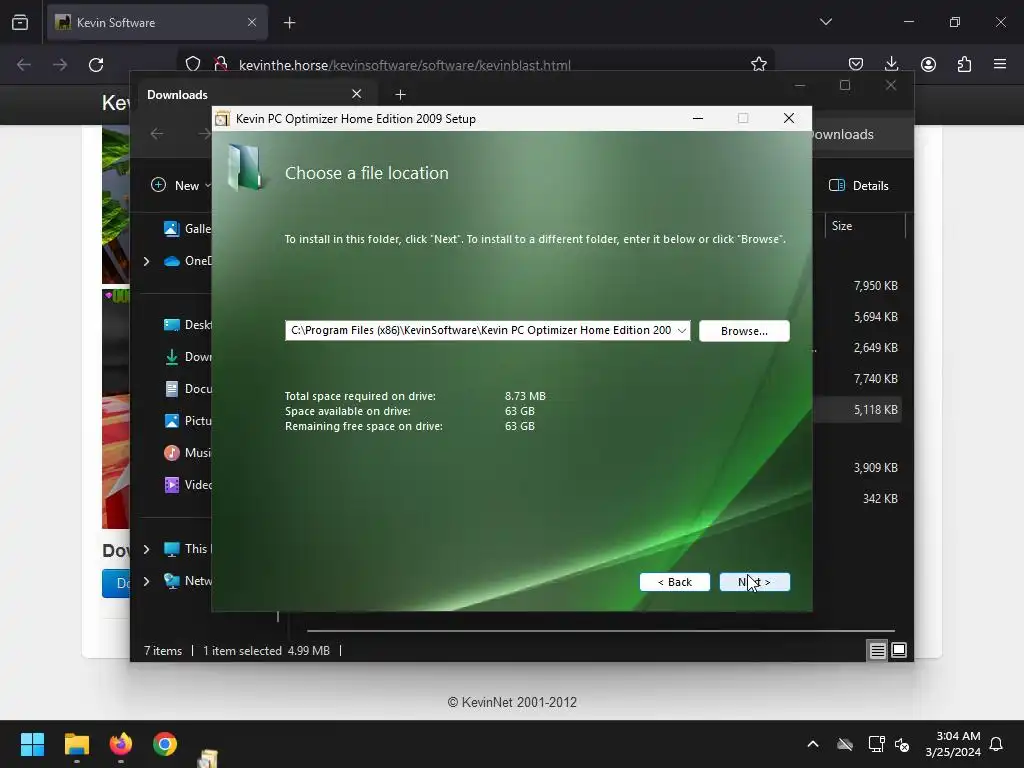Open Music in Explorer sidebar

187,453
